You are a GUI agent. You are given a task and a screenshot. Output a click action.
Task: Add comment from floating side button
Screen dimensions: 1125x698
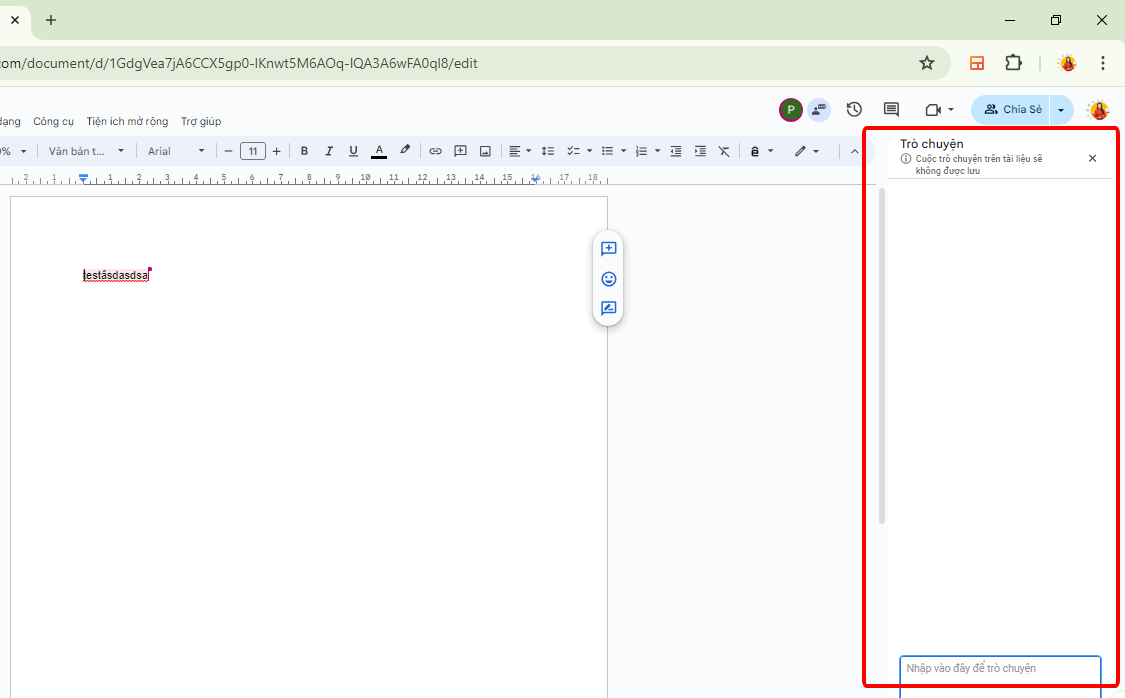[x=608, y=249]
